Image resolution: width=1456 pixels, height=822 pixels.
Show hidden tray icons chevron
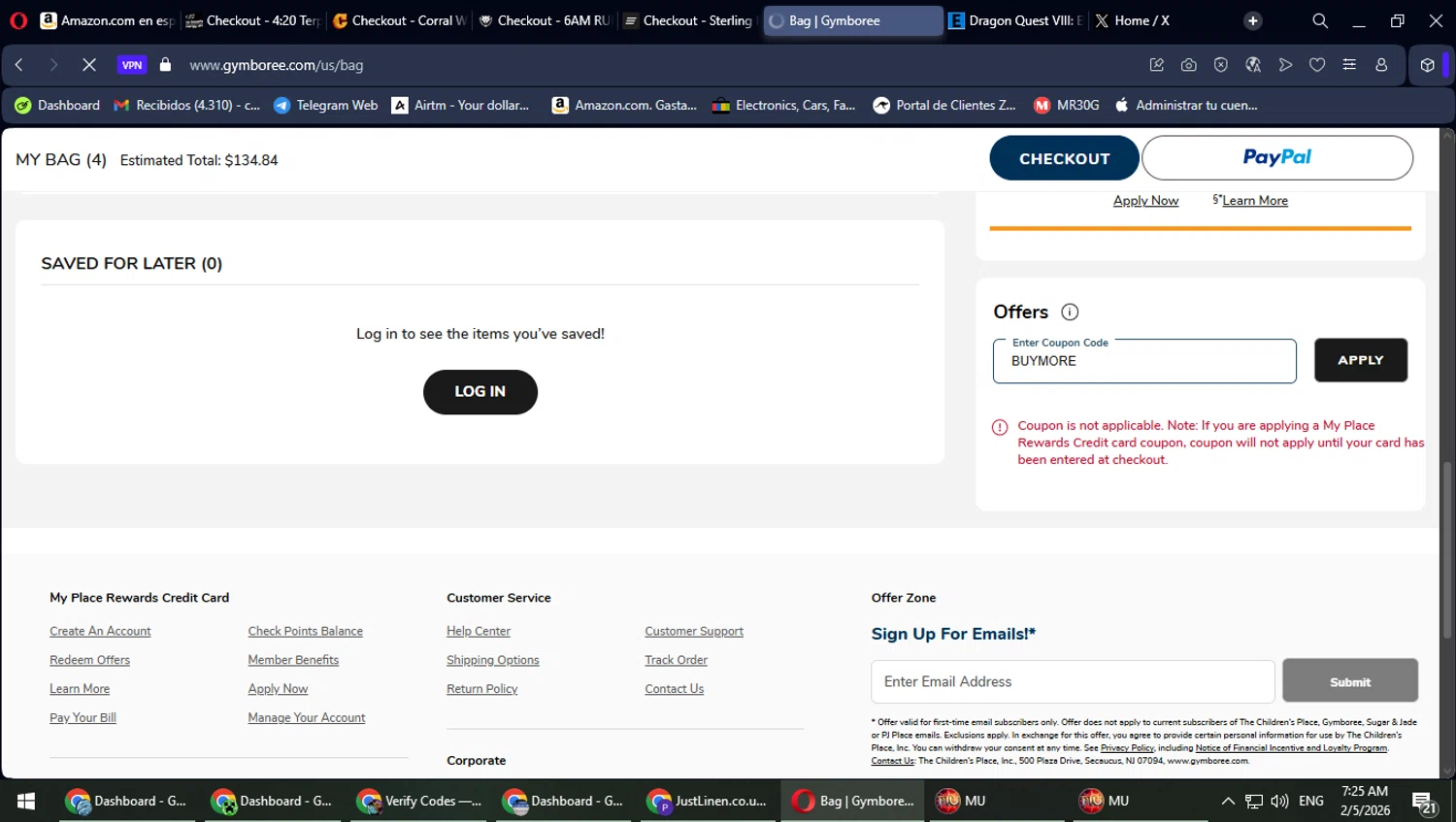pyautogui.click(x=1228, y=801)
